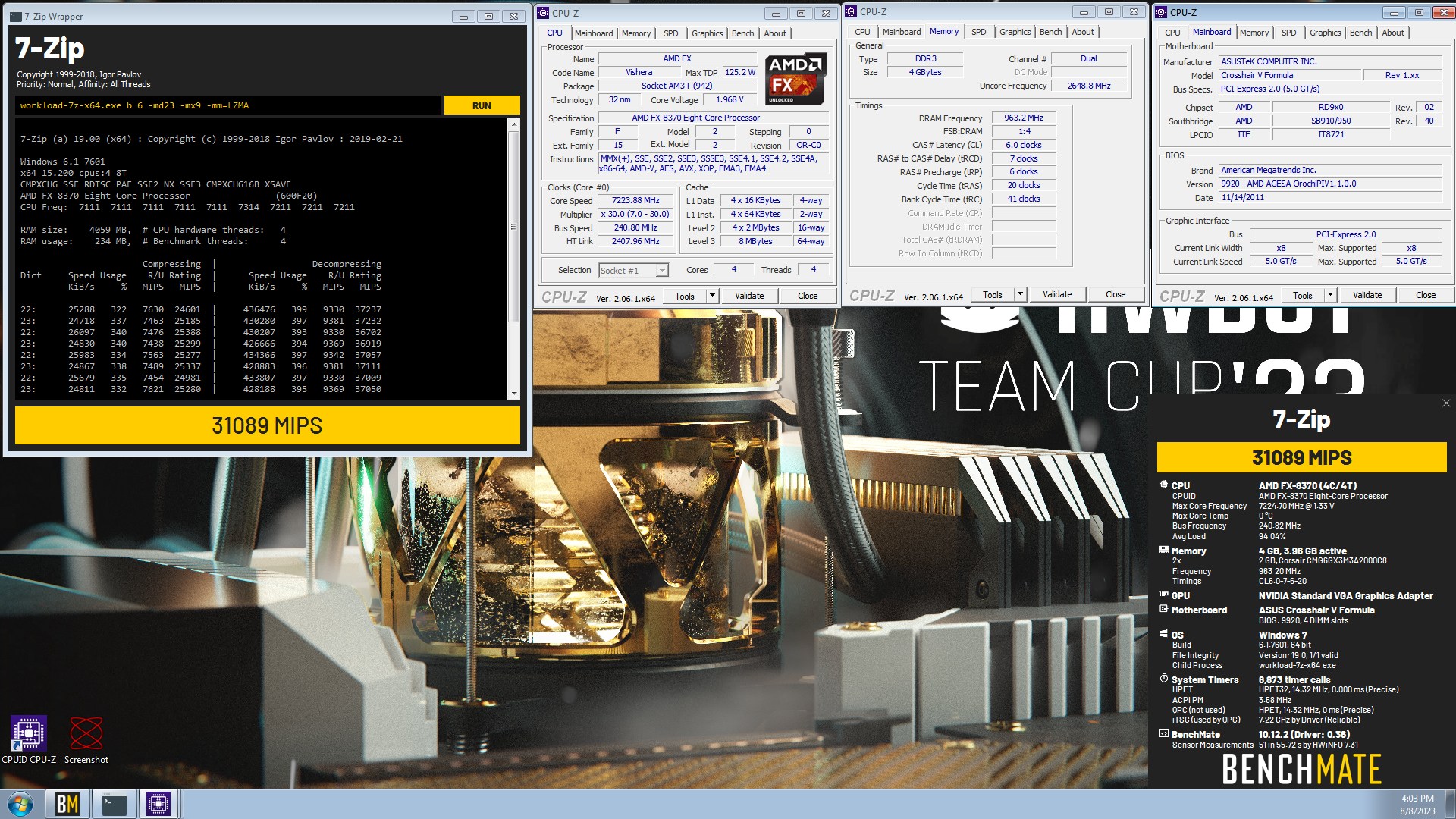Expand Tools dropdown arrow in CPU window
This screenshot has width=1456, height=819.
[x=712, y=296]
